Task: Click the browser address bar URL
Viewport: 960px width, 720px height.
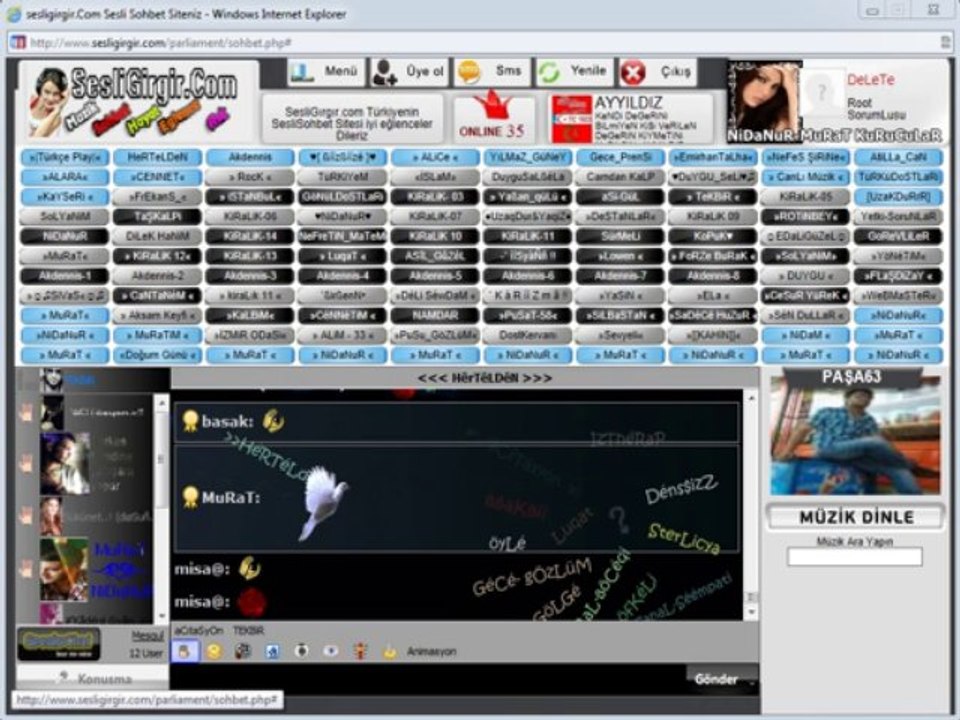Action: pyautogui.click(x=160, y=43)
